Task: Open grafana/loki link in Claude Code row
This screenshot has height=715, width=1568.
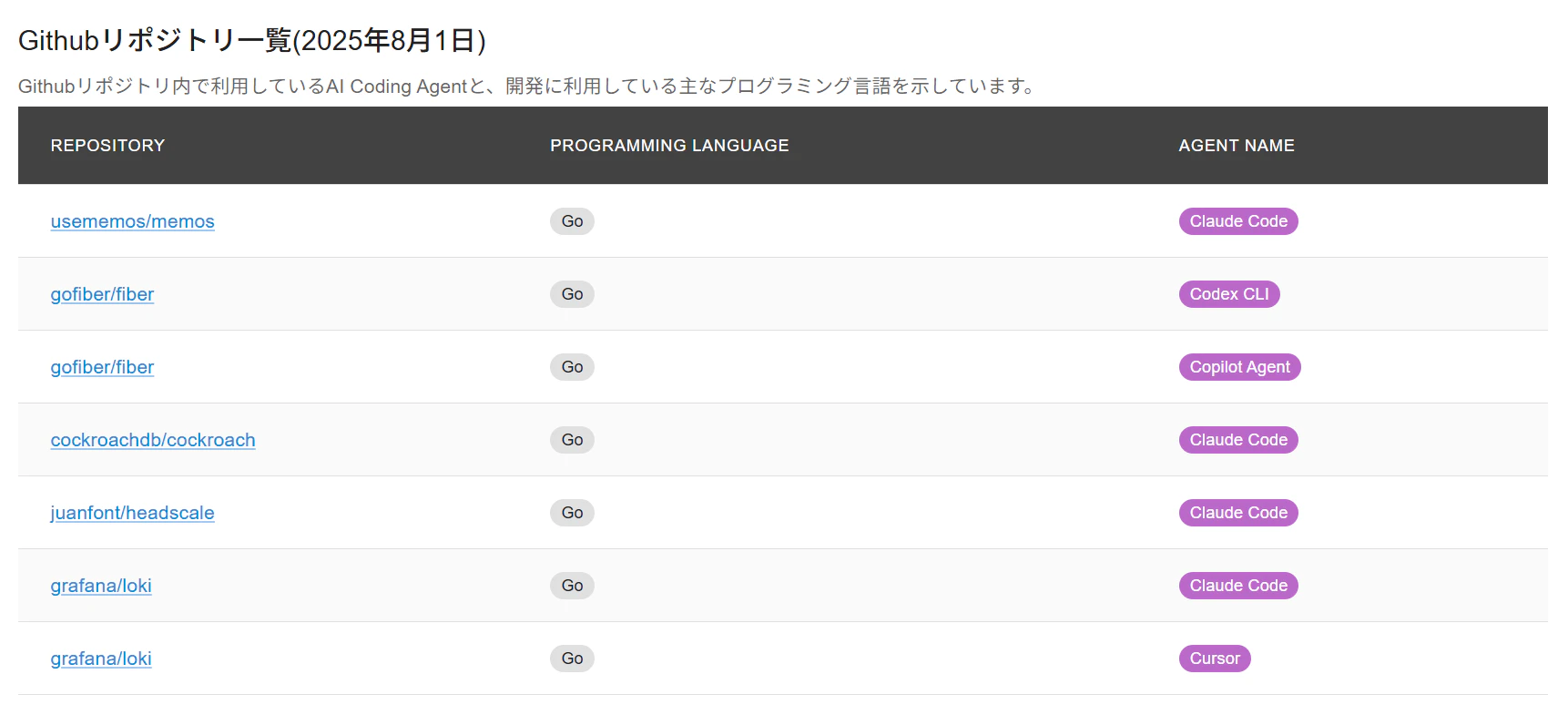Action: 101,586
